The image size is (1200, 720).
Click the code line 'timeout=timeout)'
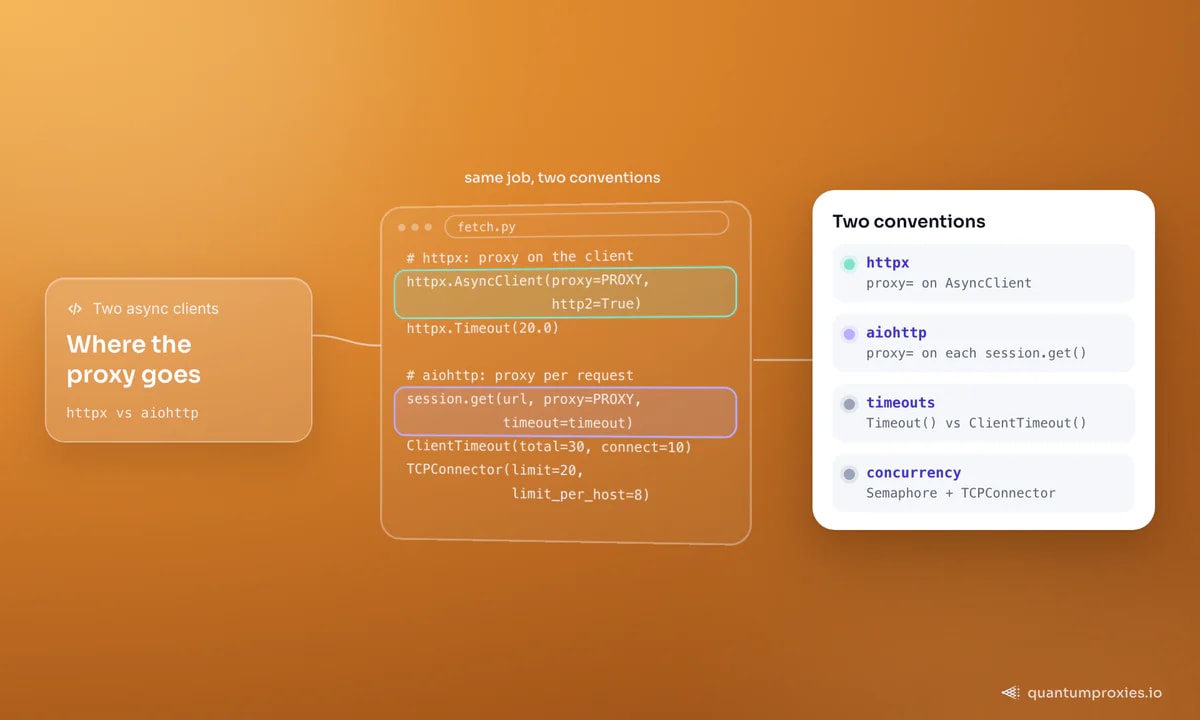click(x=568, y=423)
